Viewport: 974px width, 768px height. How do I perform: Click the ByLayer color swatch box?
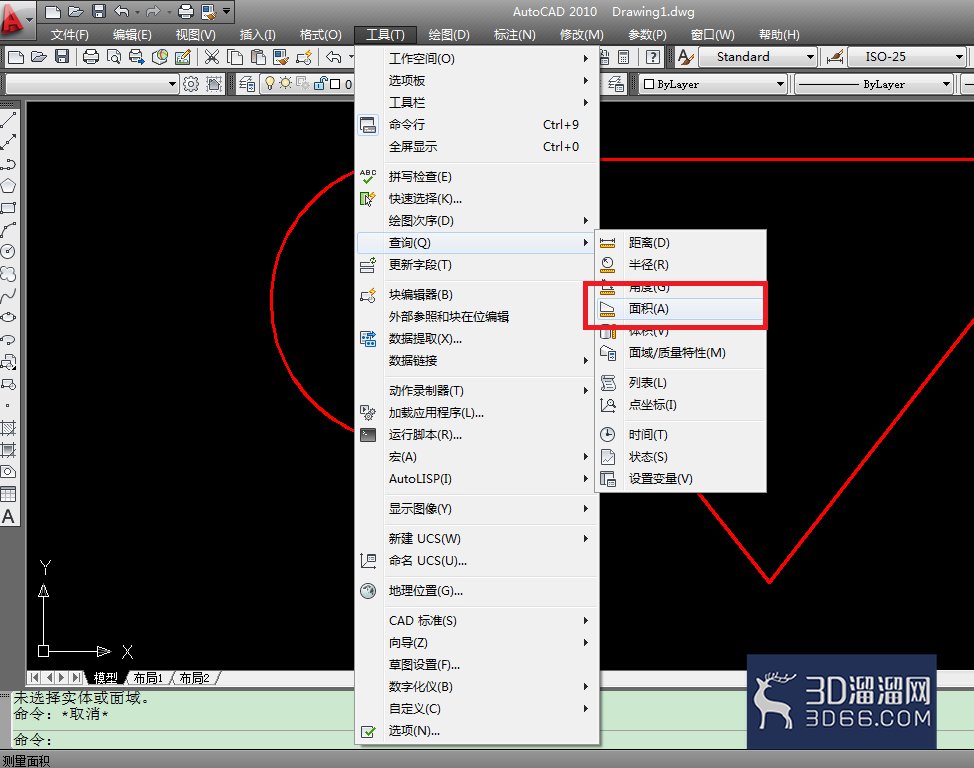click(649, 85)
